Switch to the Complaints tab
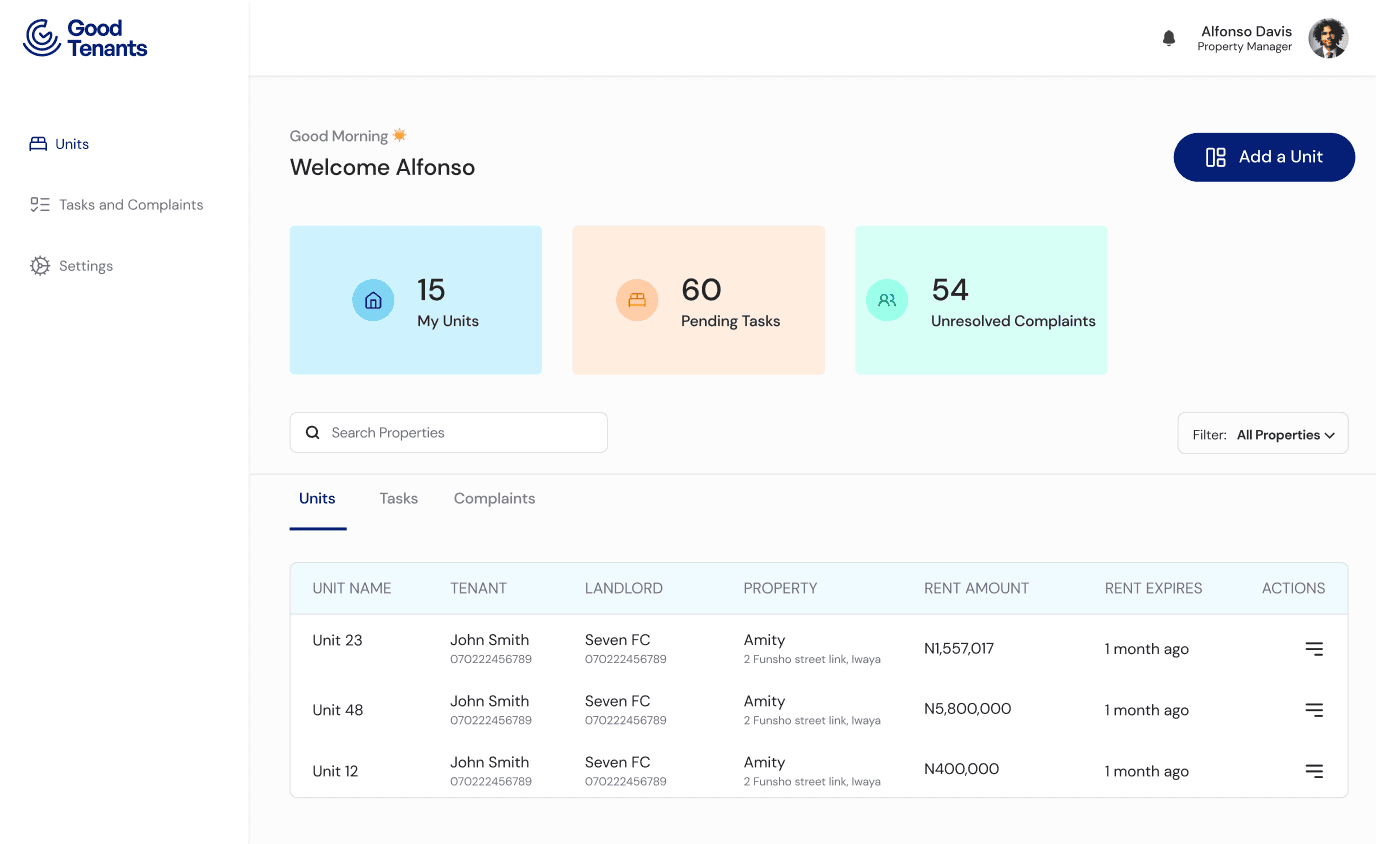Screen dimensions: 1376x844 [x=494, y=498]
